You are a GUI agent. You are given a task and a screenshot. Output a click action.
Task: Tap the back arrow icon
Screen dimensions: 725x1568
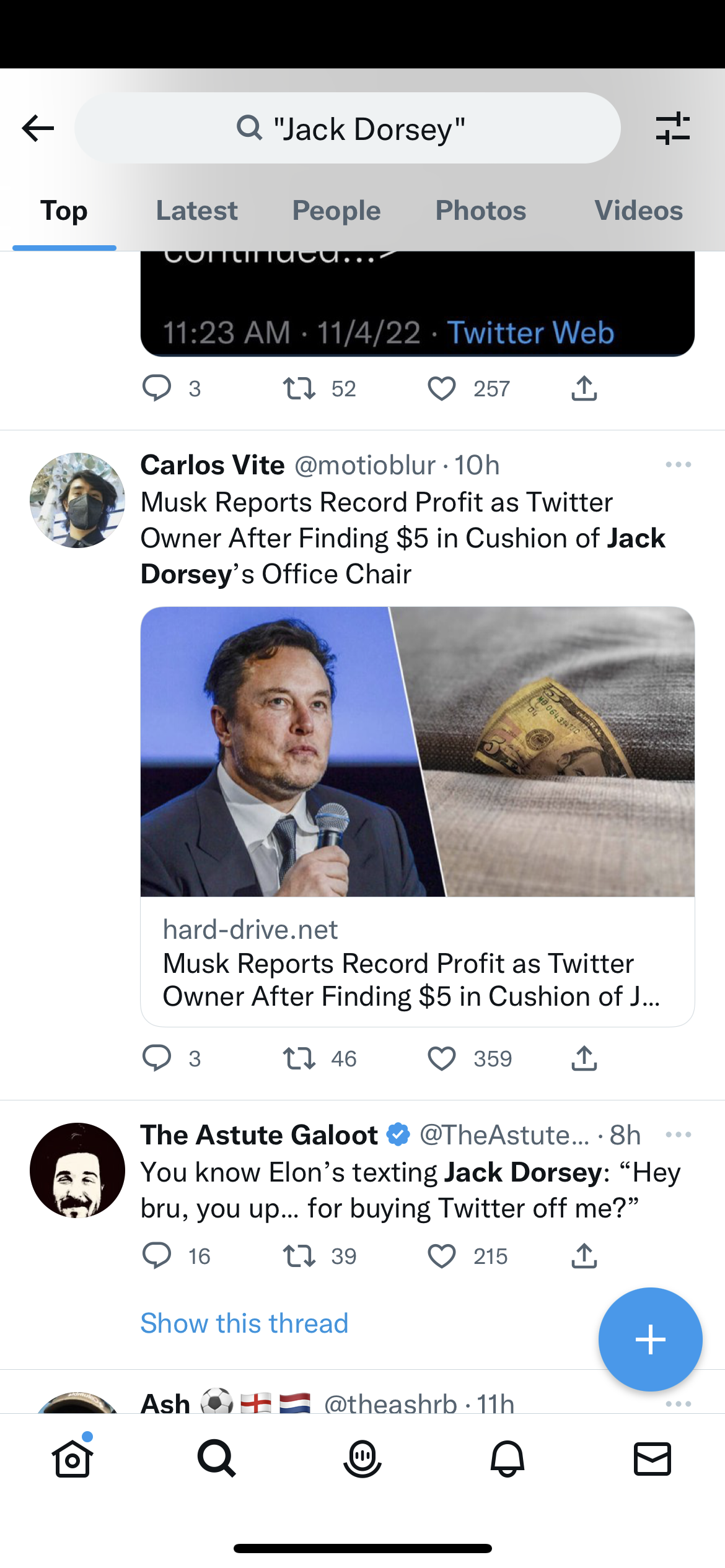pos(38,128)
